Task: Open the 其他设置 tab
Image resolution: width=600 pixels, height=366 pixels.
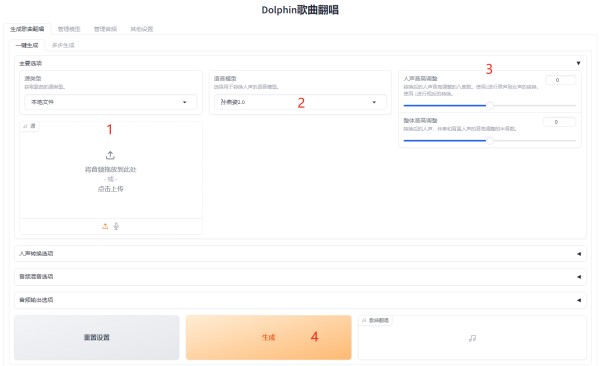Action: pos(142,29)
